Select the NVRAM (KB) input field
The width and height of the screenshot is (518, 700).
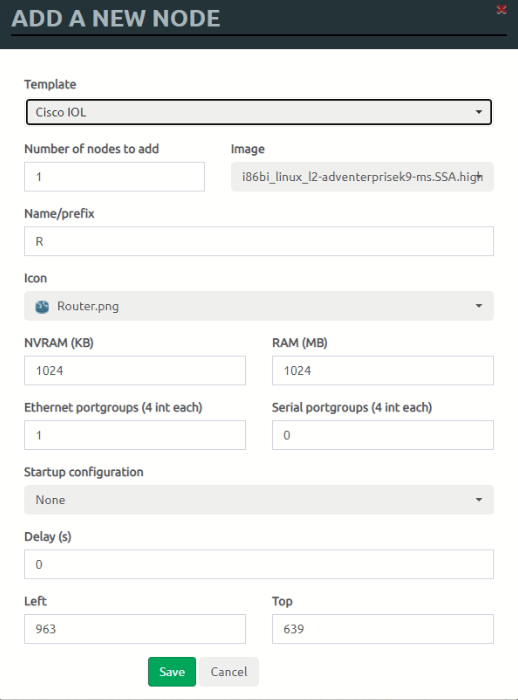coord(135,371)
